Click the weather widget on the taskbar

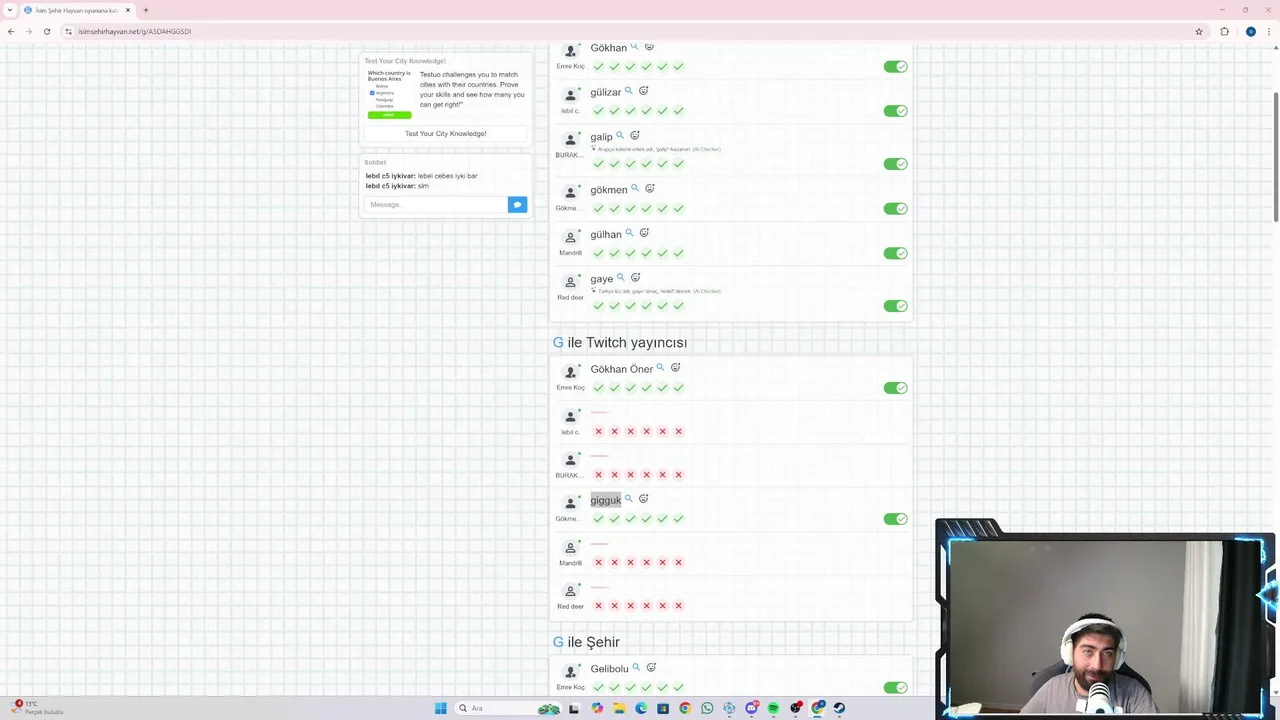(x=35, y=708)
